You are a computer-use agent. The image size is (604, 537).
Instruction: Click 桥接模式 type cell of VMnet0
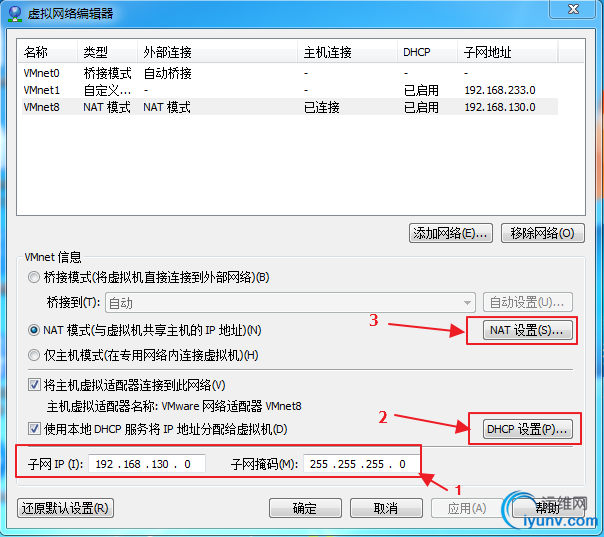coord(107,73)
